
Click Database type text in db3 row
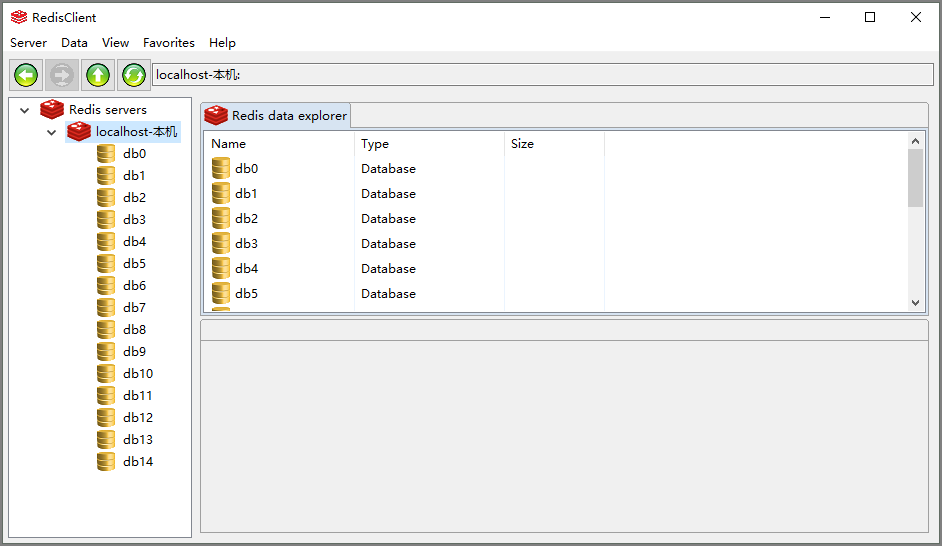coord(388,244)
